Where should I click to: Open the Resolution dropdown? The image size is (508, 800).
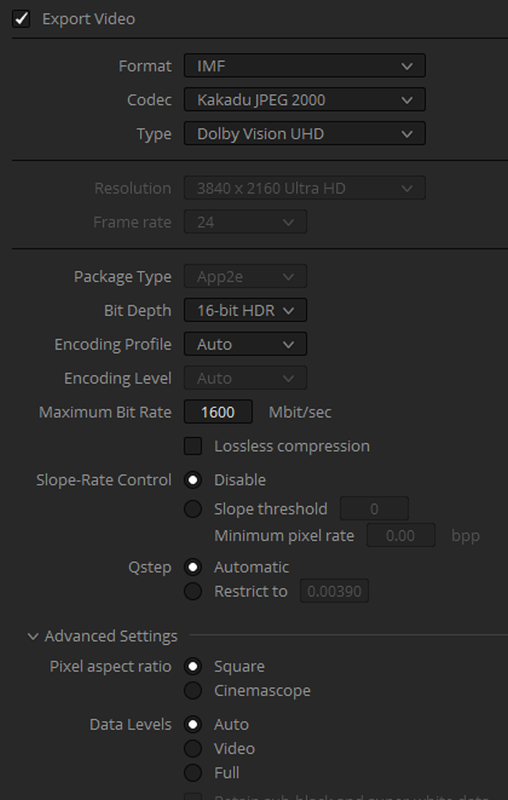pyautogui.click(x=304, y=188)
